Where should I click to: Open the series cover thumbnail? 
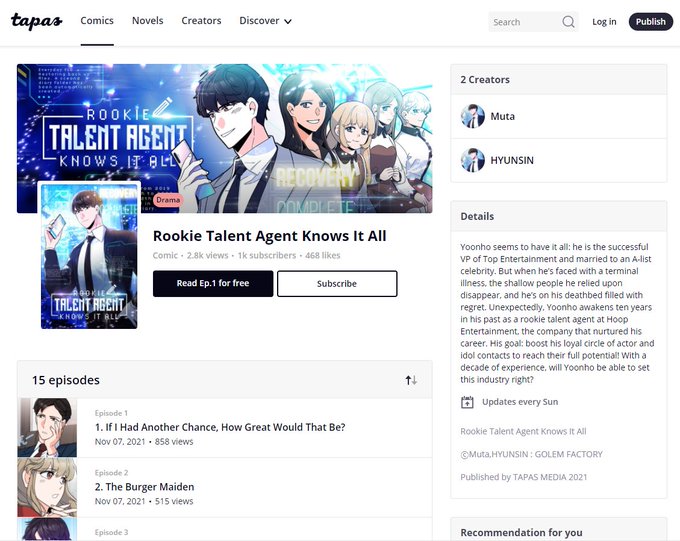pyautogui.click(x=89, y=256)
